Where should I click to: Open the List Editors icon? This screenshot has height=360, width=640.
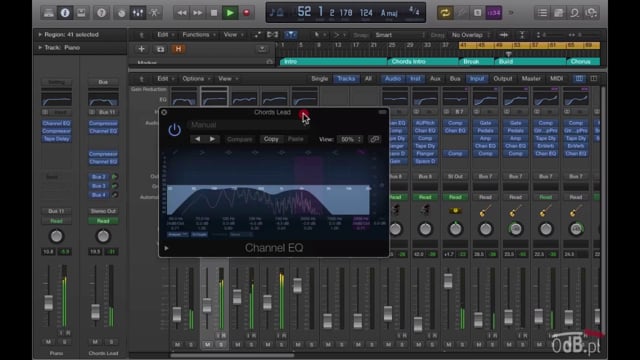click(542, 13)
